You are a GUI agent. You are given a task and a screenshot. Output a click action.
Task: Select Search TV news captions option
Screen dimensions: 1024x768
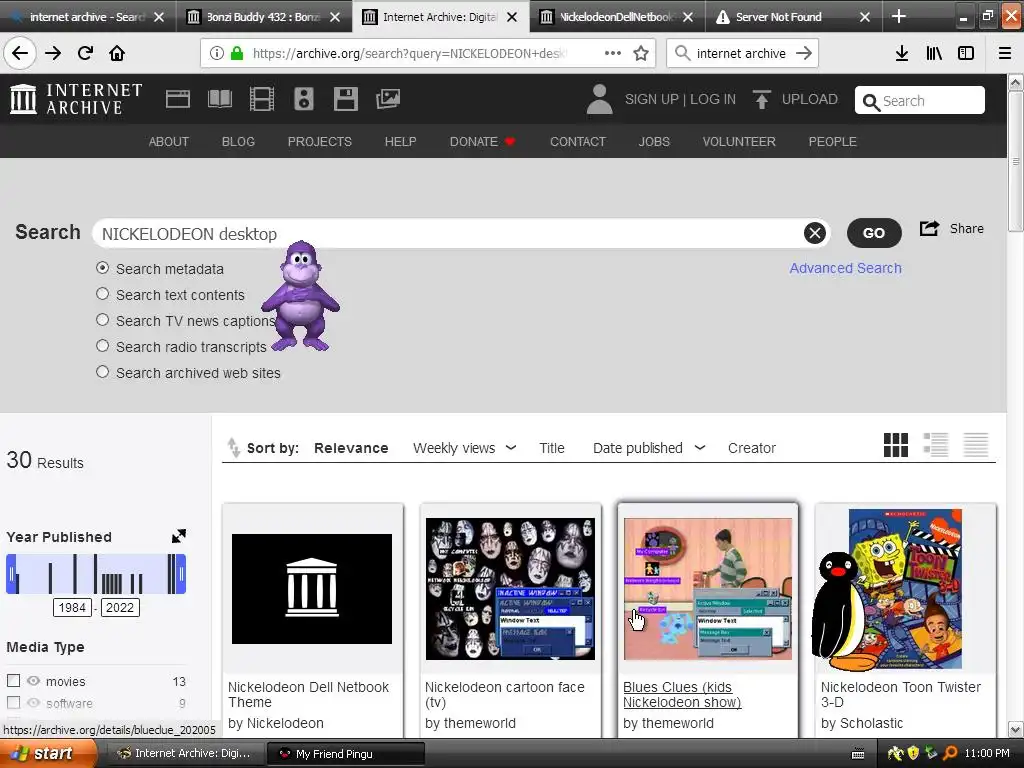pos(103,320)
